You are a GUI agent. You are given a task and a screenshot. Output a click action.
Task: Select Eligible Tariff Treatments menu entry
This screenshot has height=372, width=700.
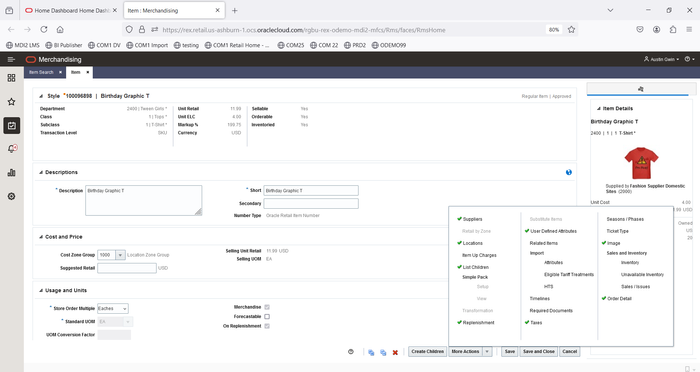(569, 275)
